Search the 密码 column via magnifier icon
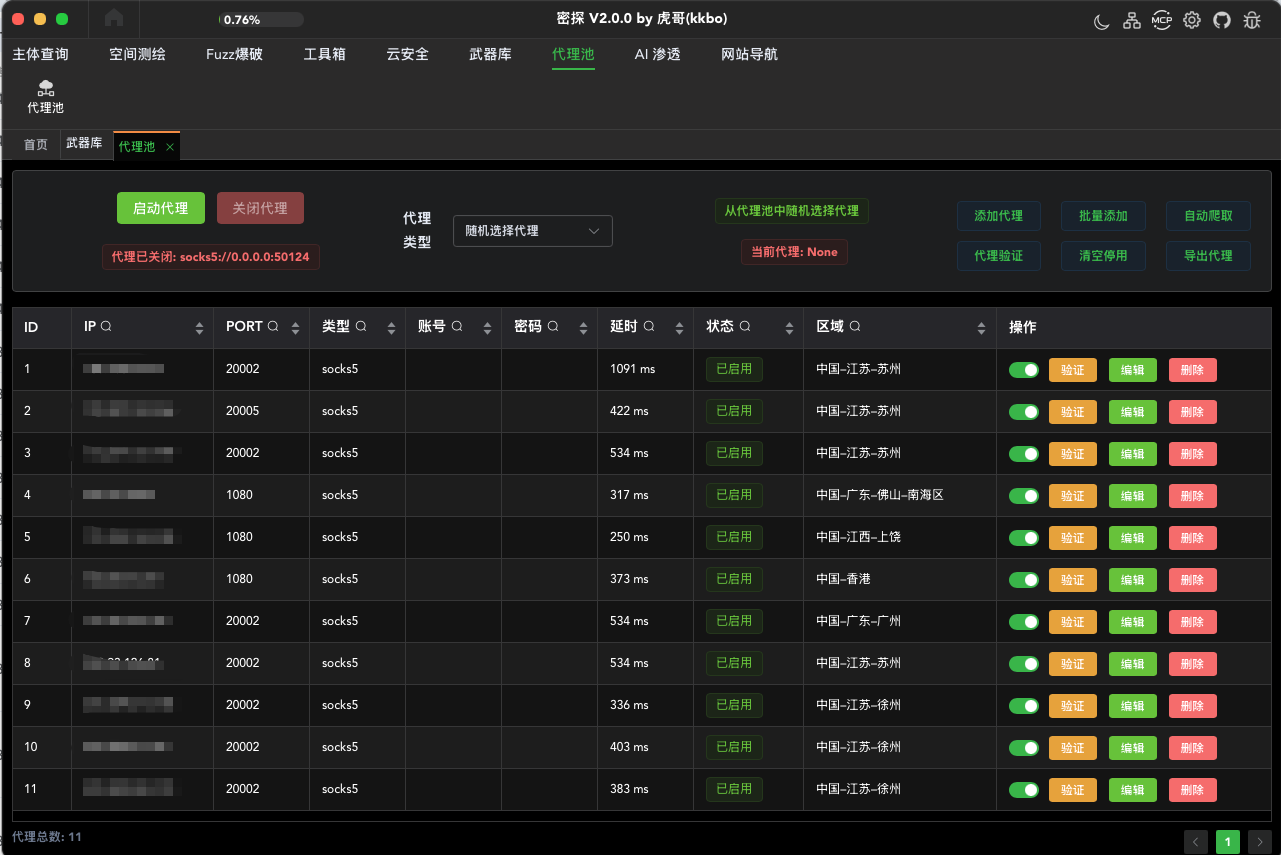 553,327
